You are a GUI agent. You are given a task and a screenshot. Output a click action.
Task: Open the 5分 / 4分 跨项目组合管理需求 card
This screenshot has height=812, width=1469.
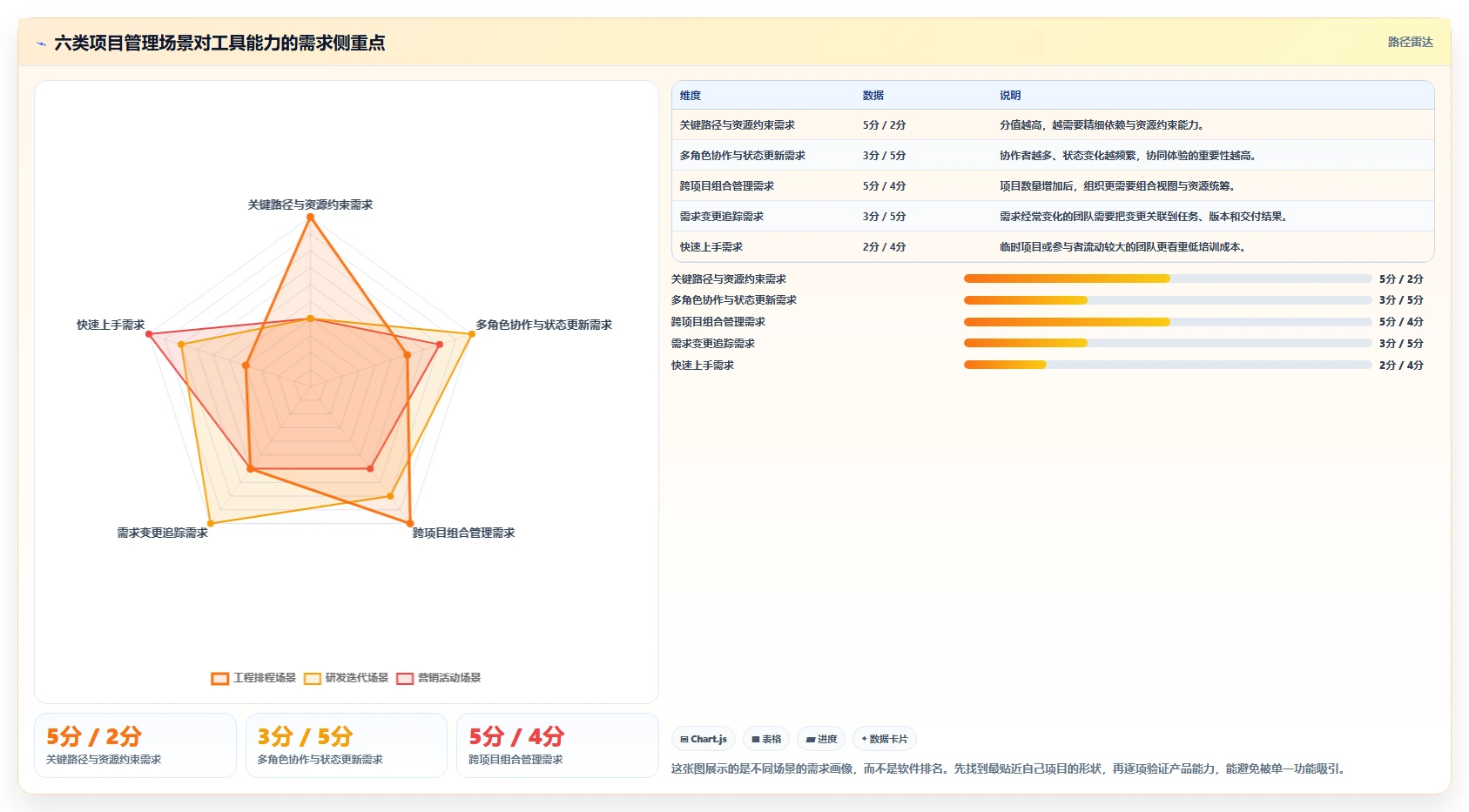pyautogui.click(x=557, y=745)
